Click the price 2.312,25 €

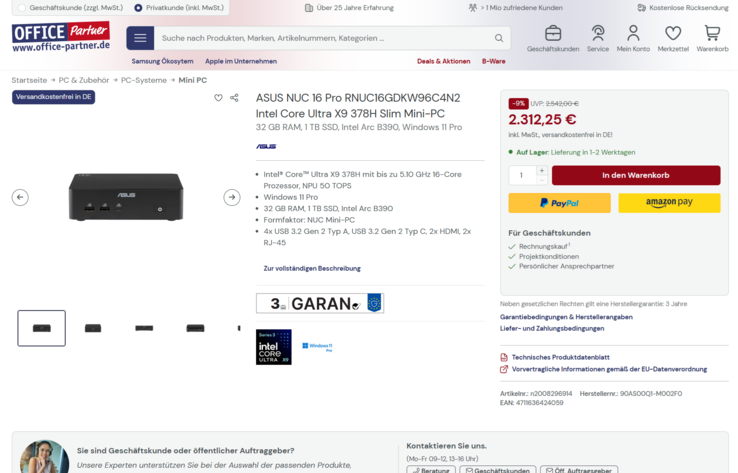[542, 120]
